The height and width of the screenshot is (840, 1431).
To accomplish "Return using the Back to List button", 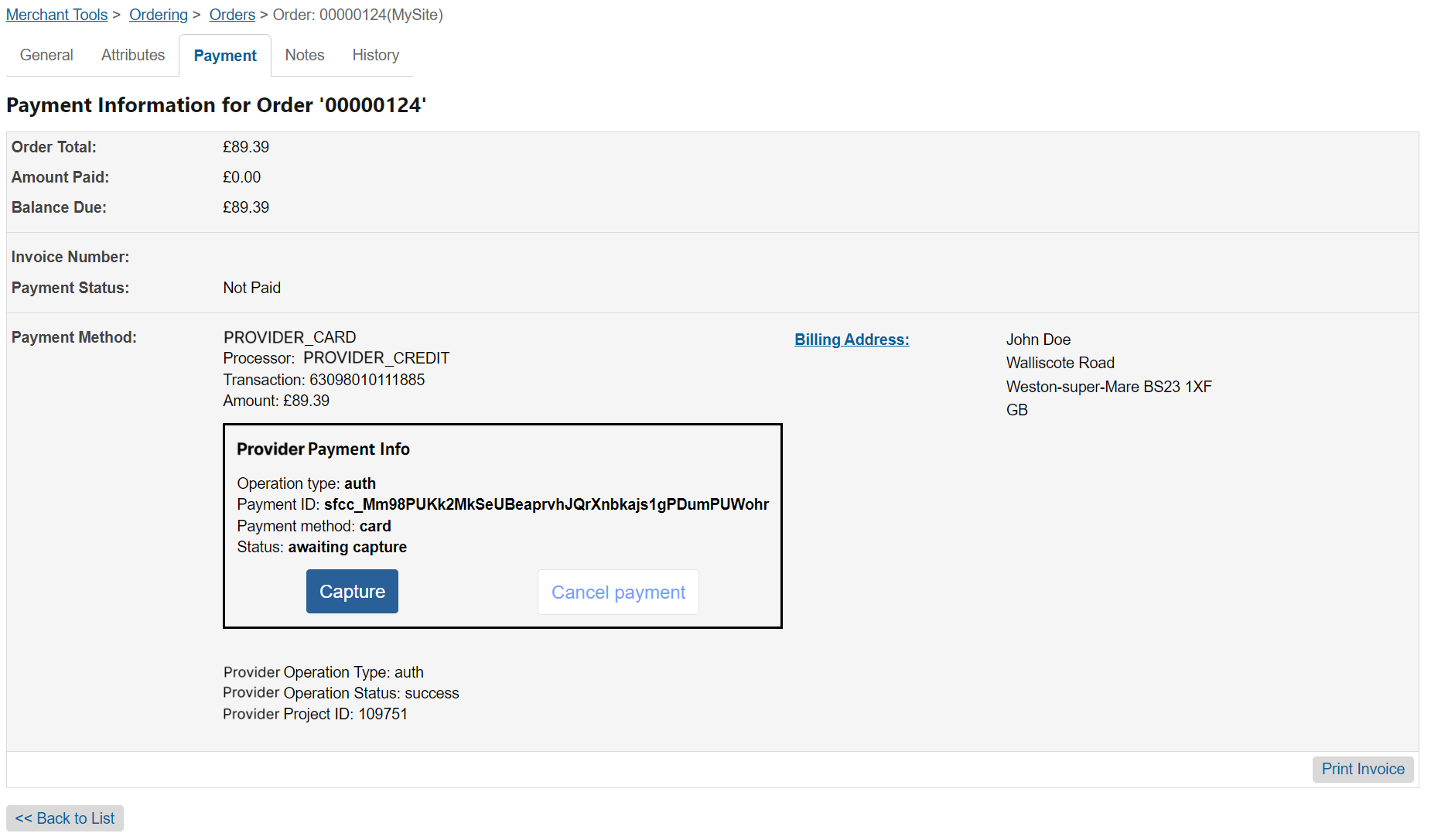I will 65,818.
